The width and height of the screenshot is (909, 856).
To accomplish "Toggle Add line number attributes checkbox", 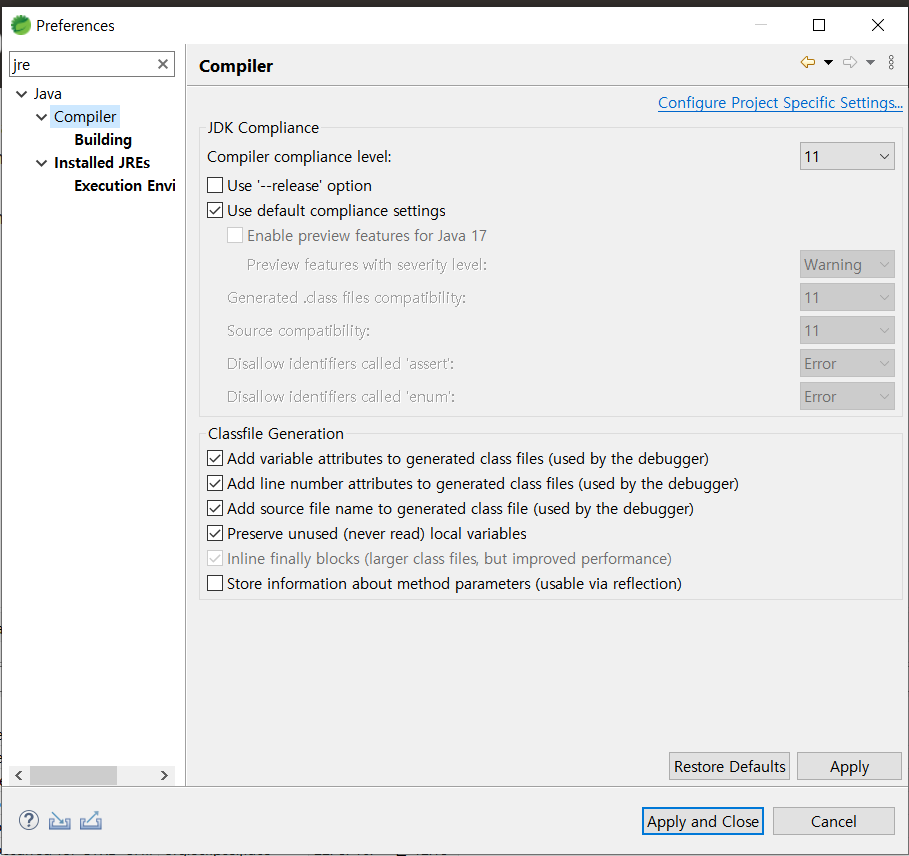I will tap(215, 483).
